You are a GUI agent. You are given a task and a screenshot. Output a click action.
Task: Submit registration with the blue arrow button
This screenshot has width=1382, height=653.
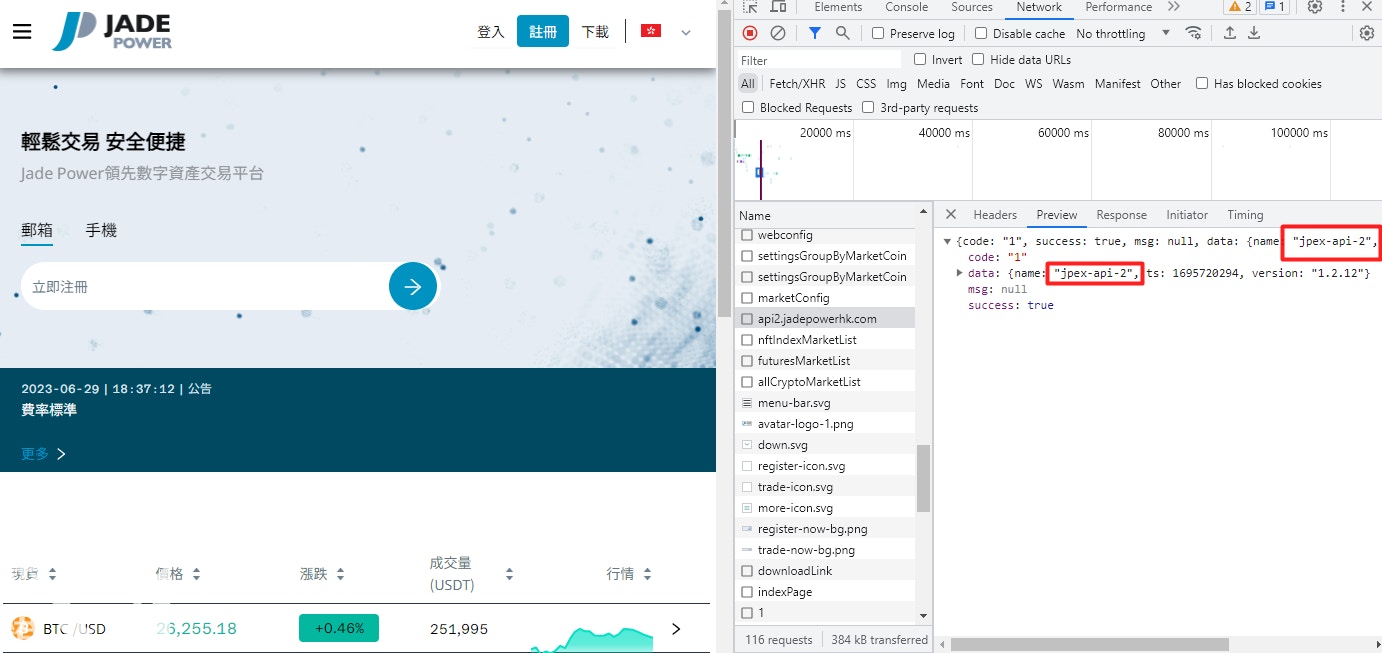click(413, 287)
